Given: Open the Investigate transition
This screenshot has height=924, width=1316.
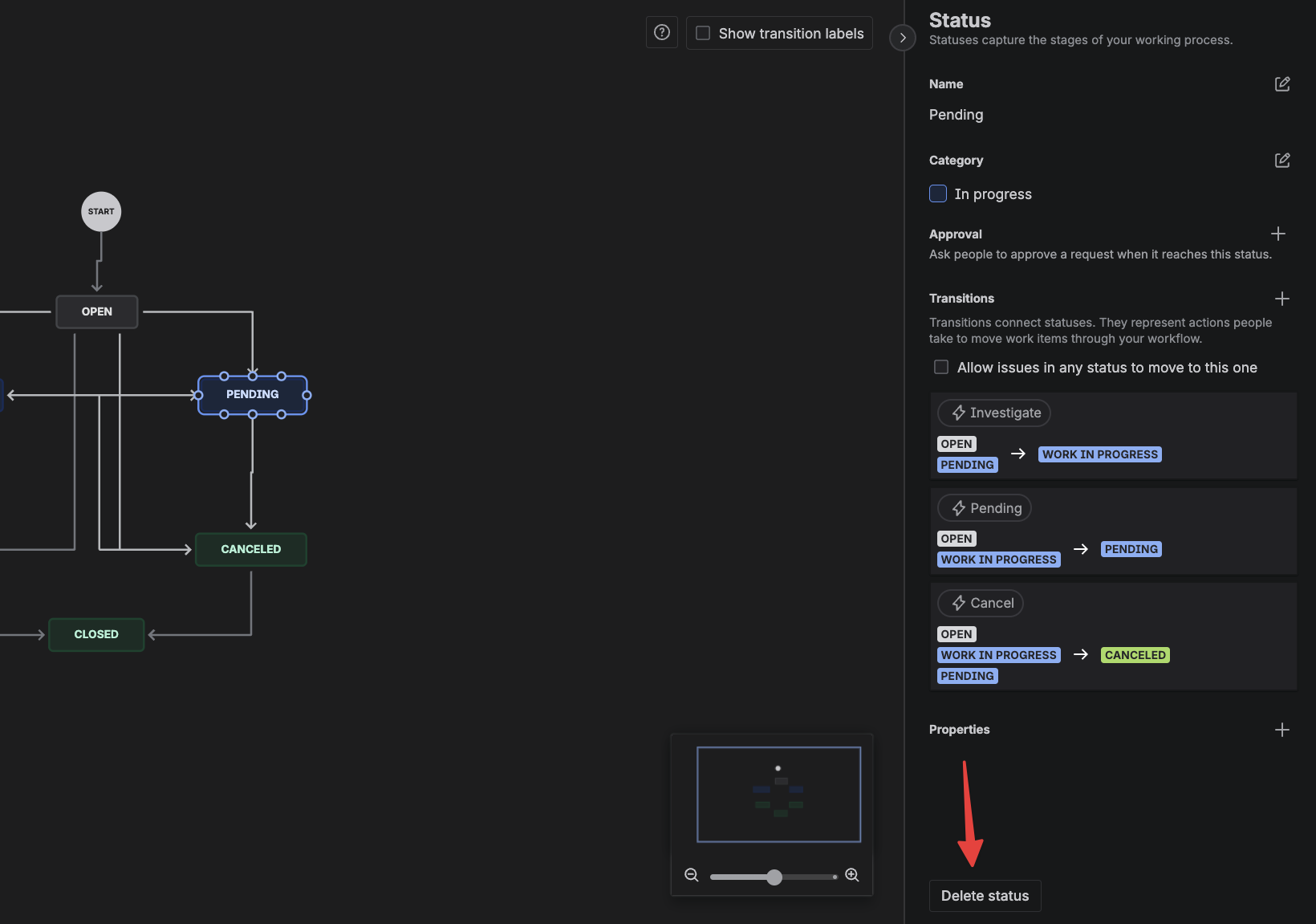Looking at the screenshot, I should 994,413.
